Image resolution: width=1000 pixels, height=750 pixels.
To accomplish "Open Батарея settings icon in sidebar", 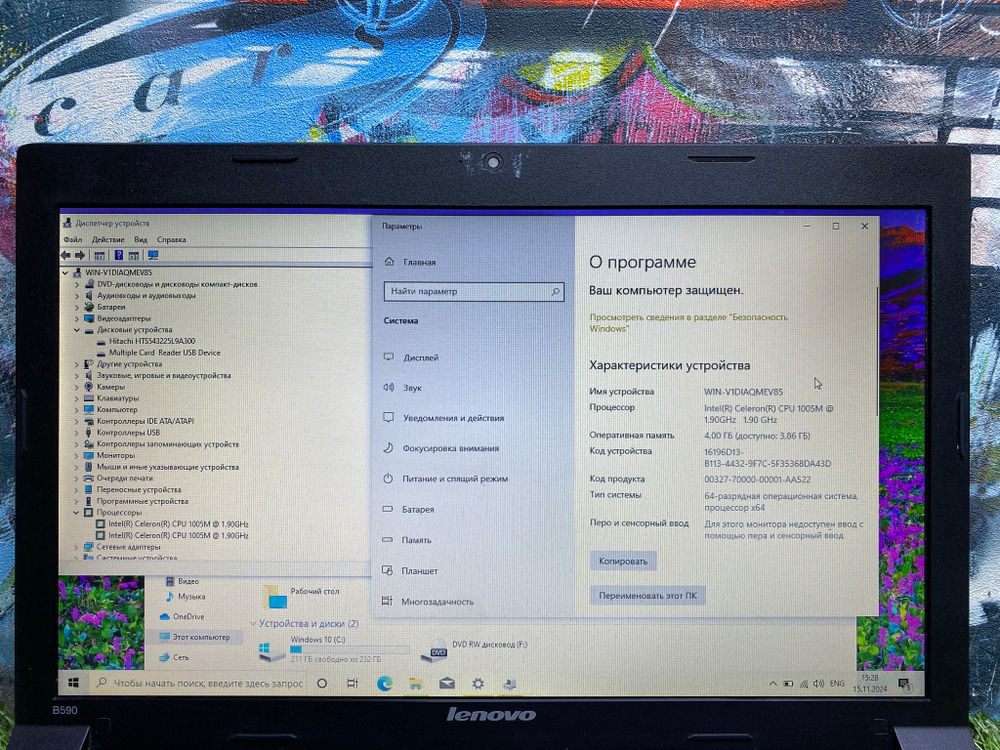I will [x=387, y=509].
